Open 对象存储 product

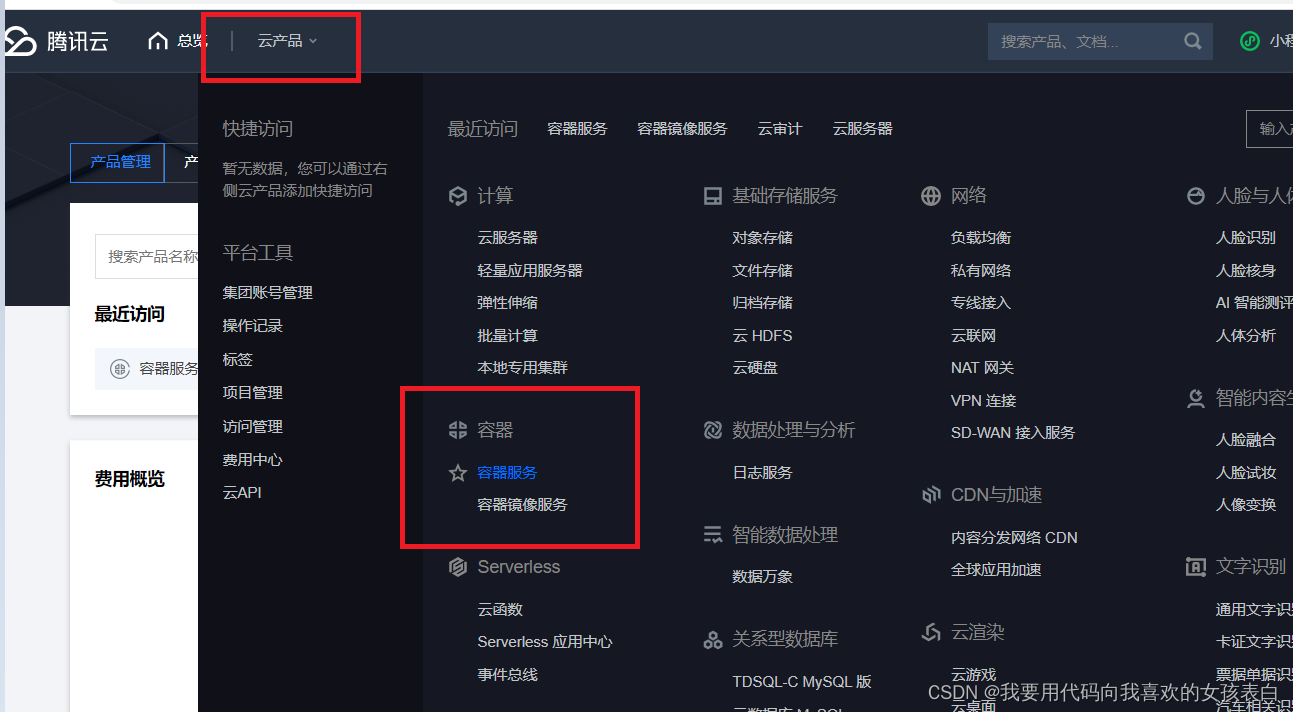click(x=762, y=238)
